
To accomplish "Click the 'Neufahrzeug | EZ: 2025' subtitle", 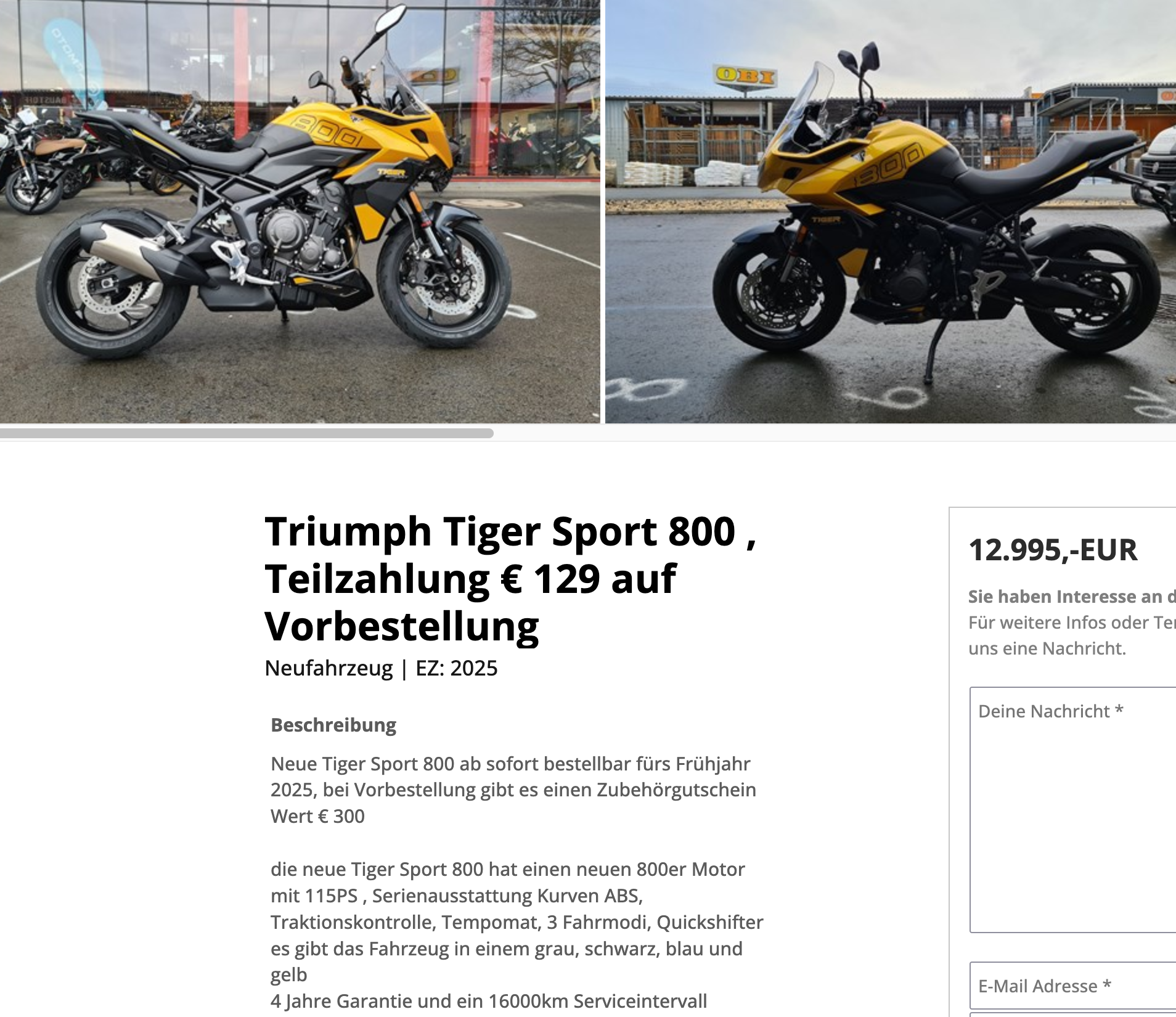I will click(381, 668).
